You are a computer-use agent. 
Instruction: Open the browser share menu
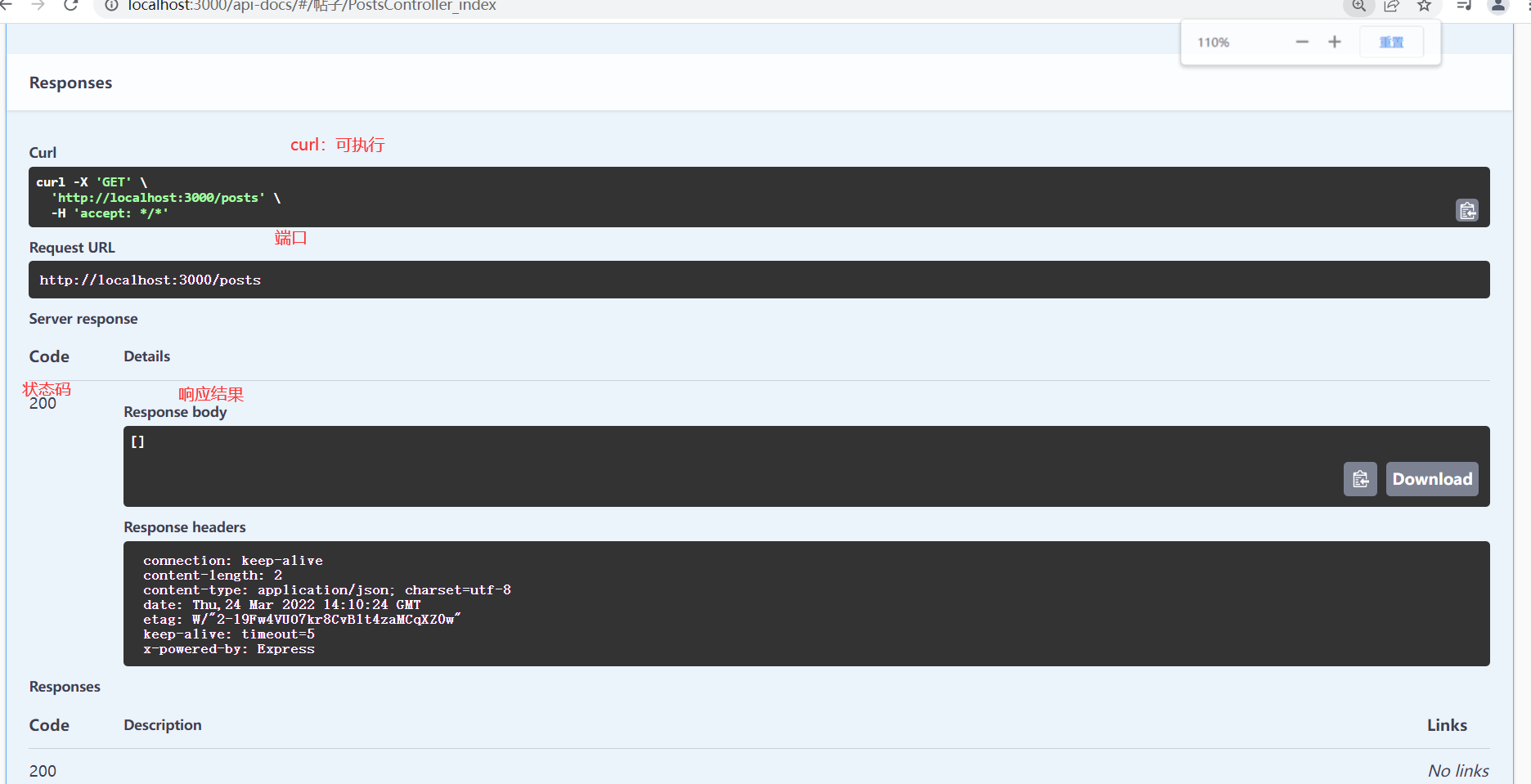coord(1391,6)
